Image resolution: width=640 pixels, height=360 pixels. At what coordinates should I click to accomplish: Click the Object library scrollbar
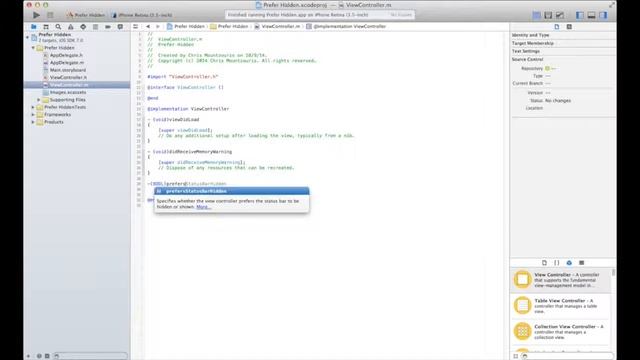(613, 273)
